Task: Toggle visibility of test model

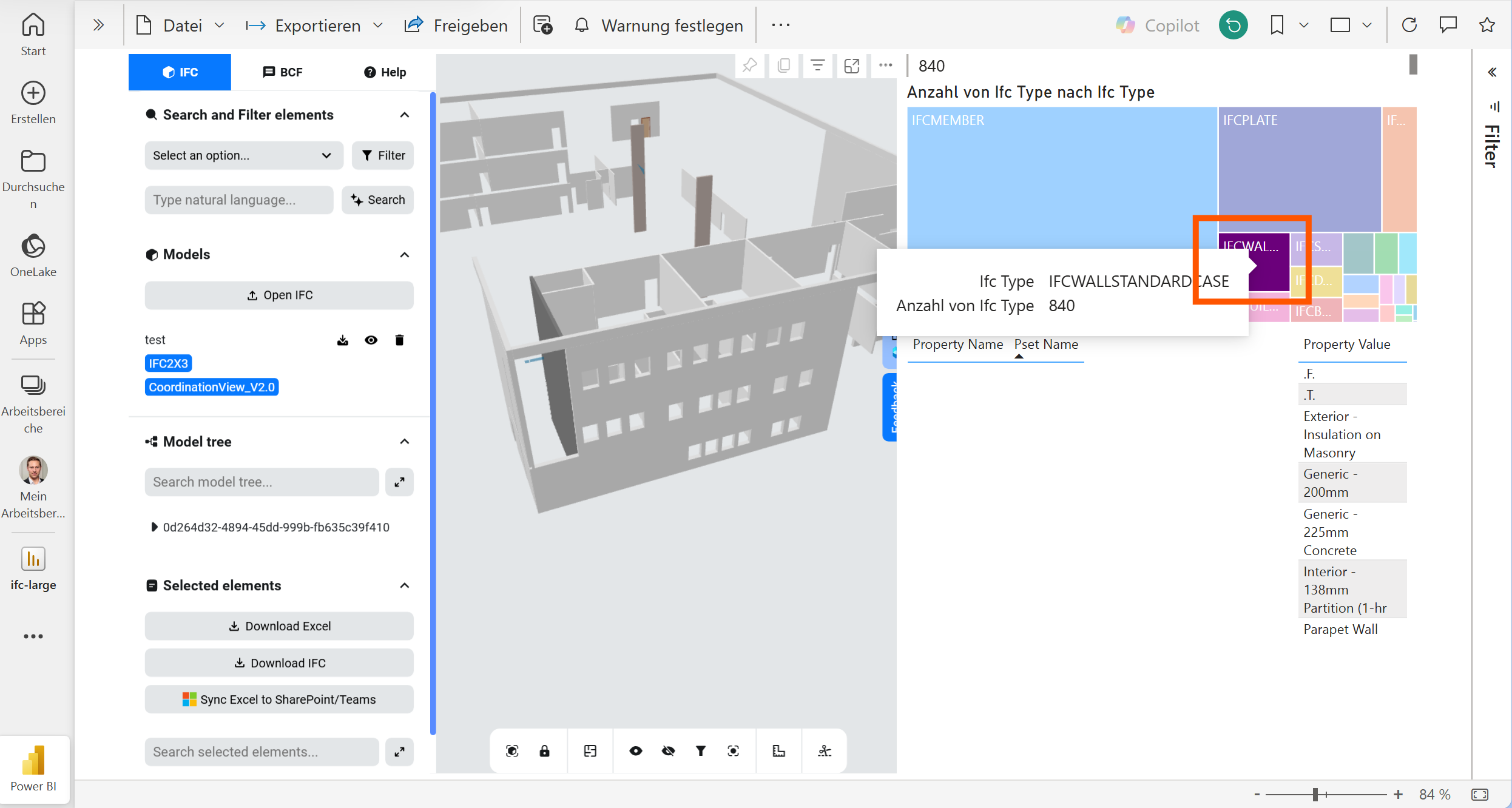Action: (371, 340)
